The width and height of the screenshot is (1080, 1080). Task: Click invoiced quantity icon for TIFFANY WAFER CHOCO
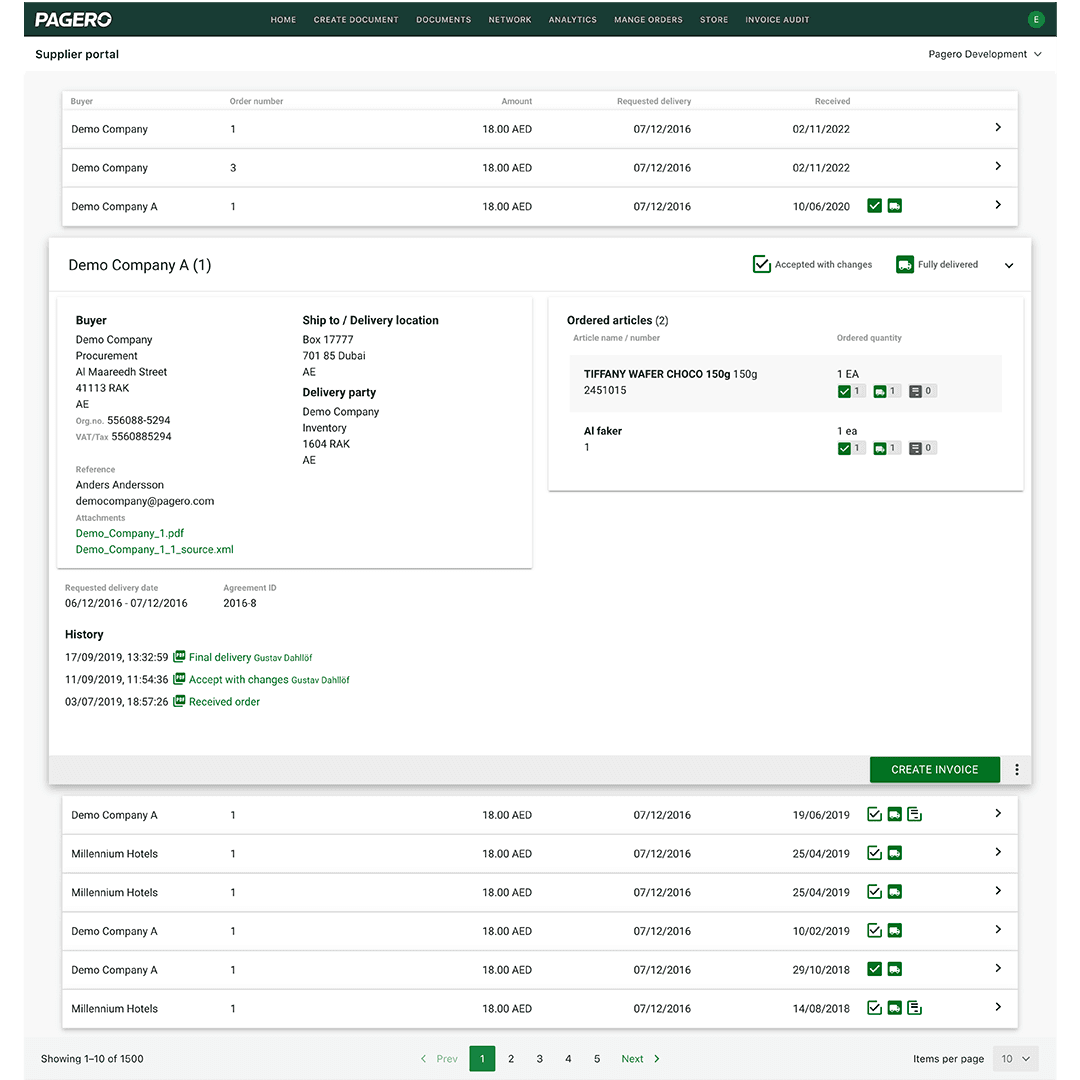(x=915, y=391)
